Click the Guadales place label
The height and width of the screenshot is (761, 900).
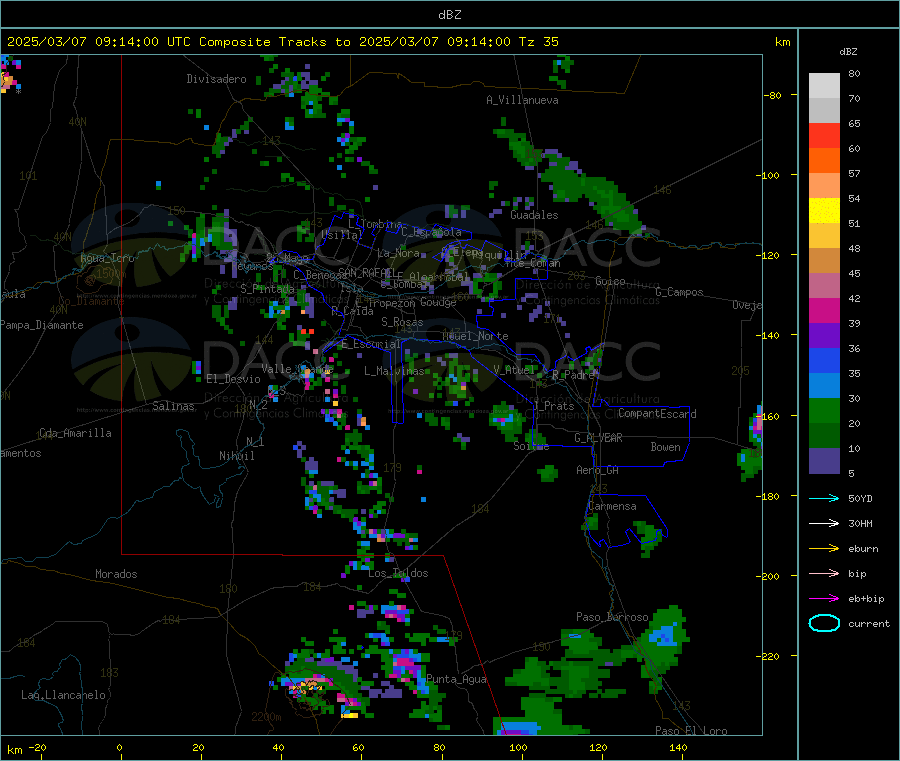point(534,215)
